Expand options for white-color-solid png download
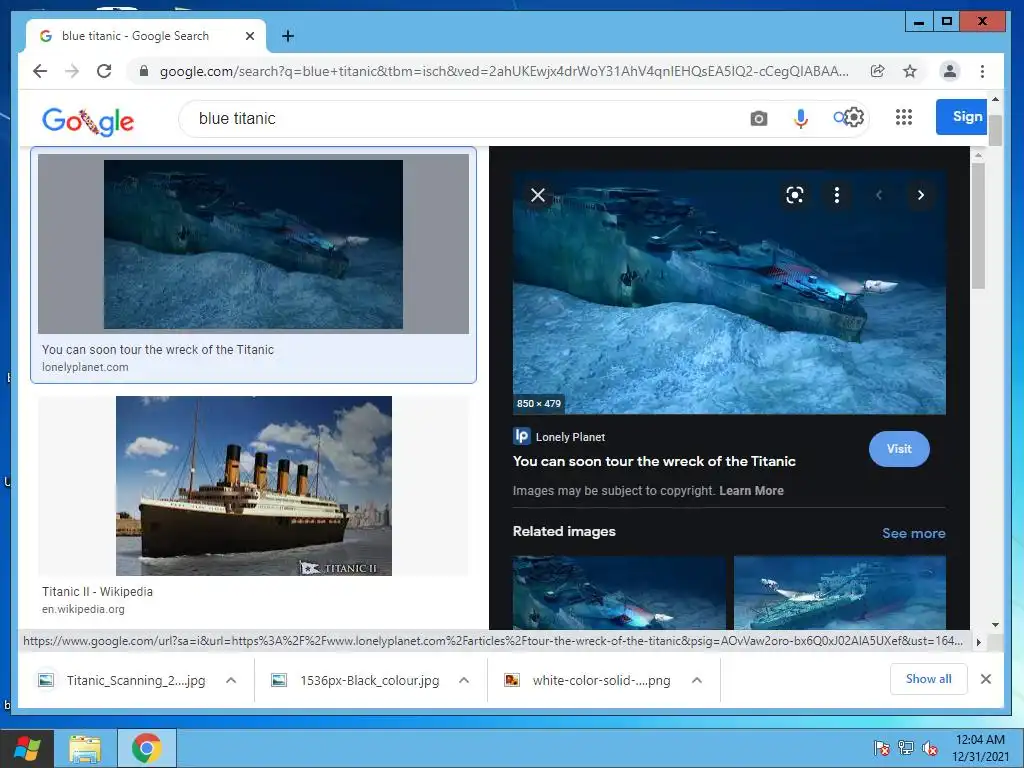 [697, 680]
